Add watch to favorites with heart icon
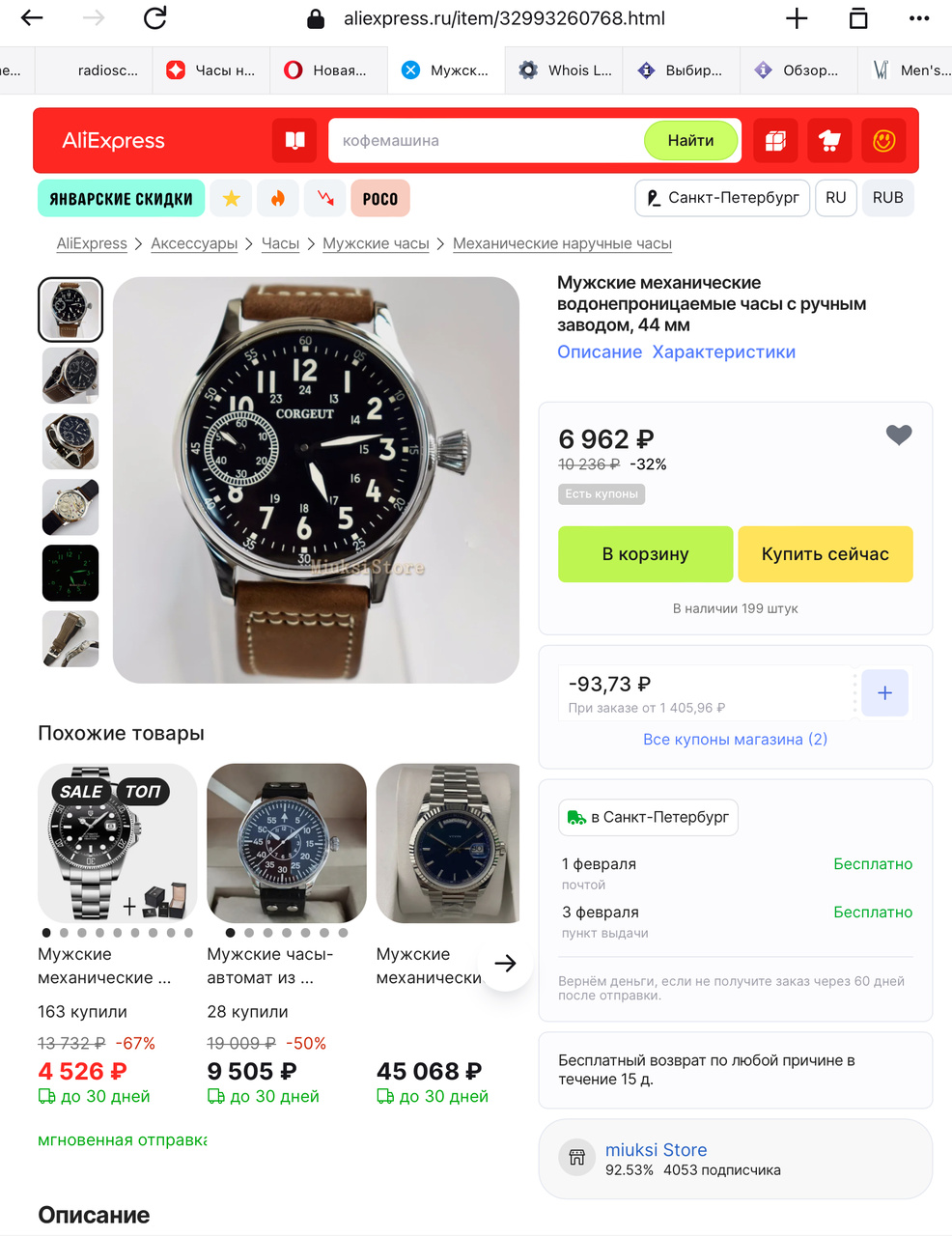The image size is (952, 1236). [x=899, y=435]
